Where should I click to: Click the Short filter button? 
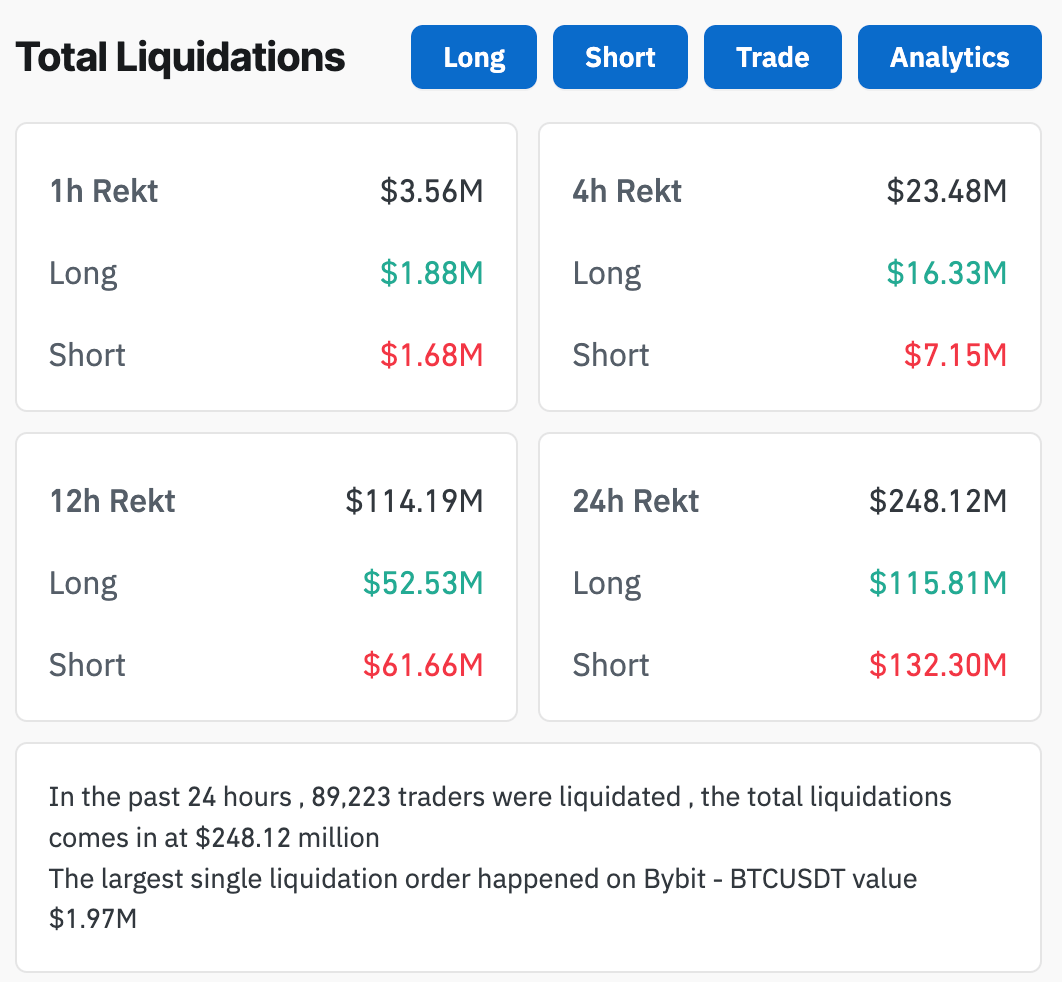(x=620, y=57)
